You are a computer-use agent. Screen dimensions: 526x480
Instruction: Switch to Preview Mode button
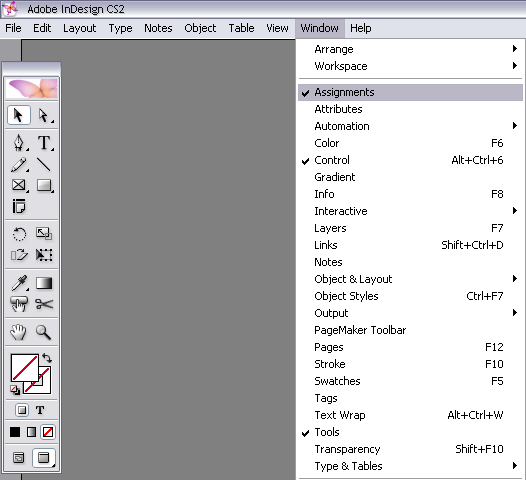point(44,457)
